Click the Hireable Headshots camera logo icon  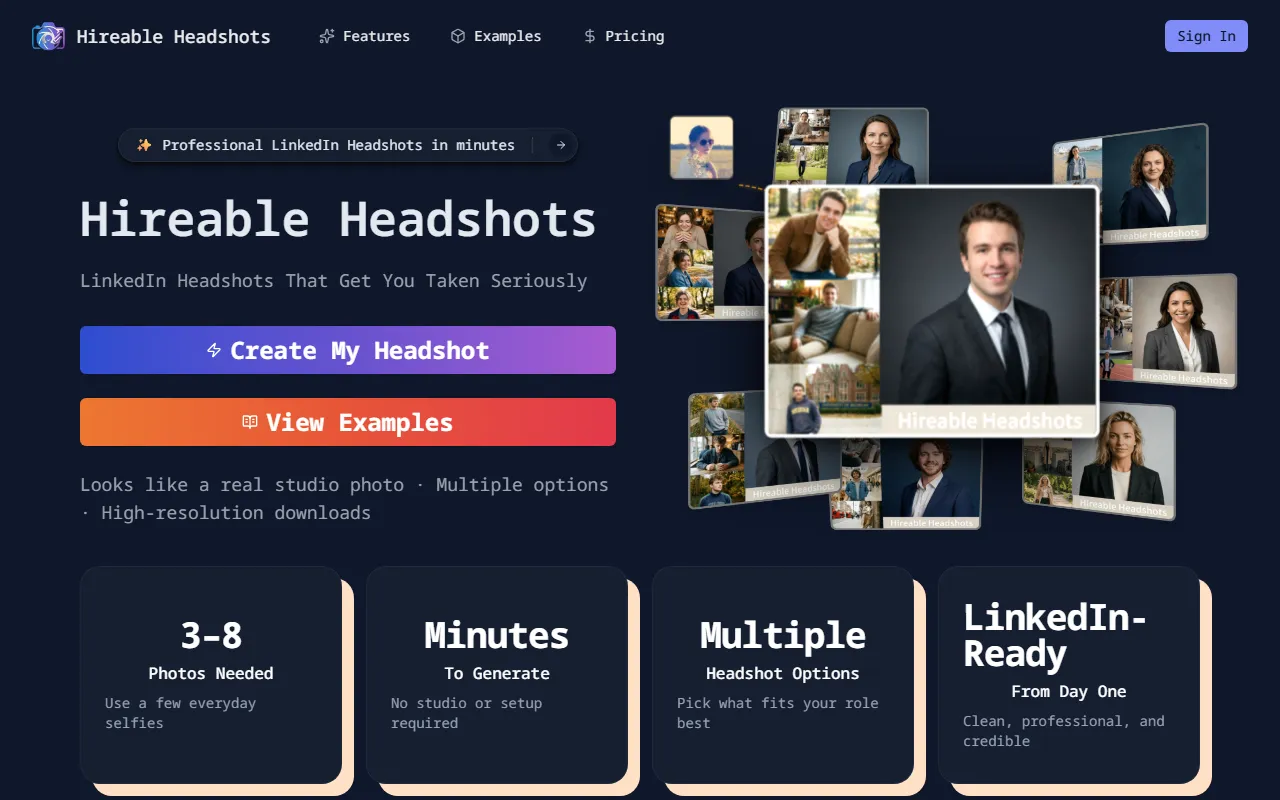[48, 36]
